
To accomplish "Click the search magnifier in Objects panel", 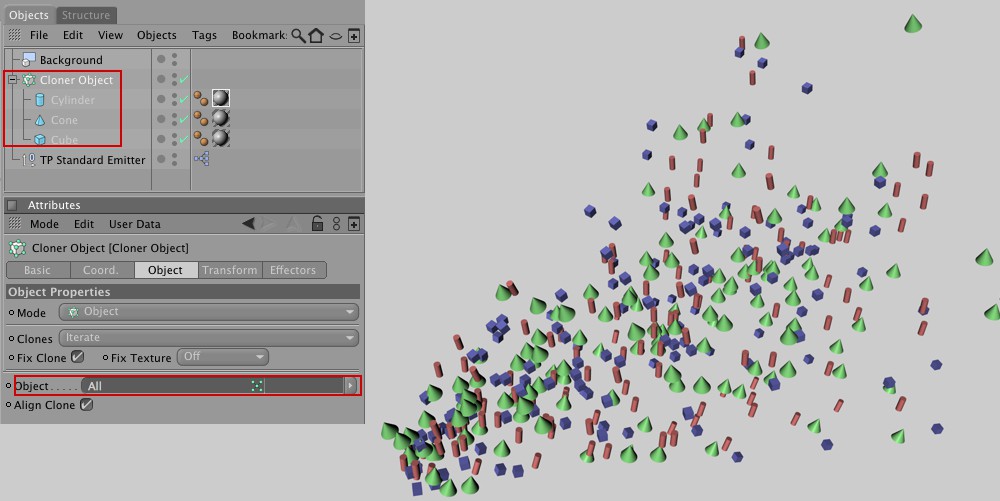I will 298,35.
